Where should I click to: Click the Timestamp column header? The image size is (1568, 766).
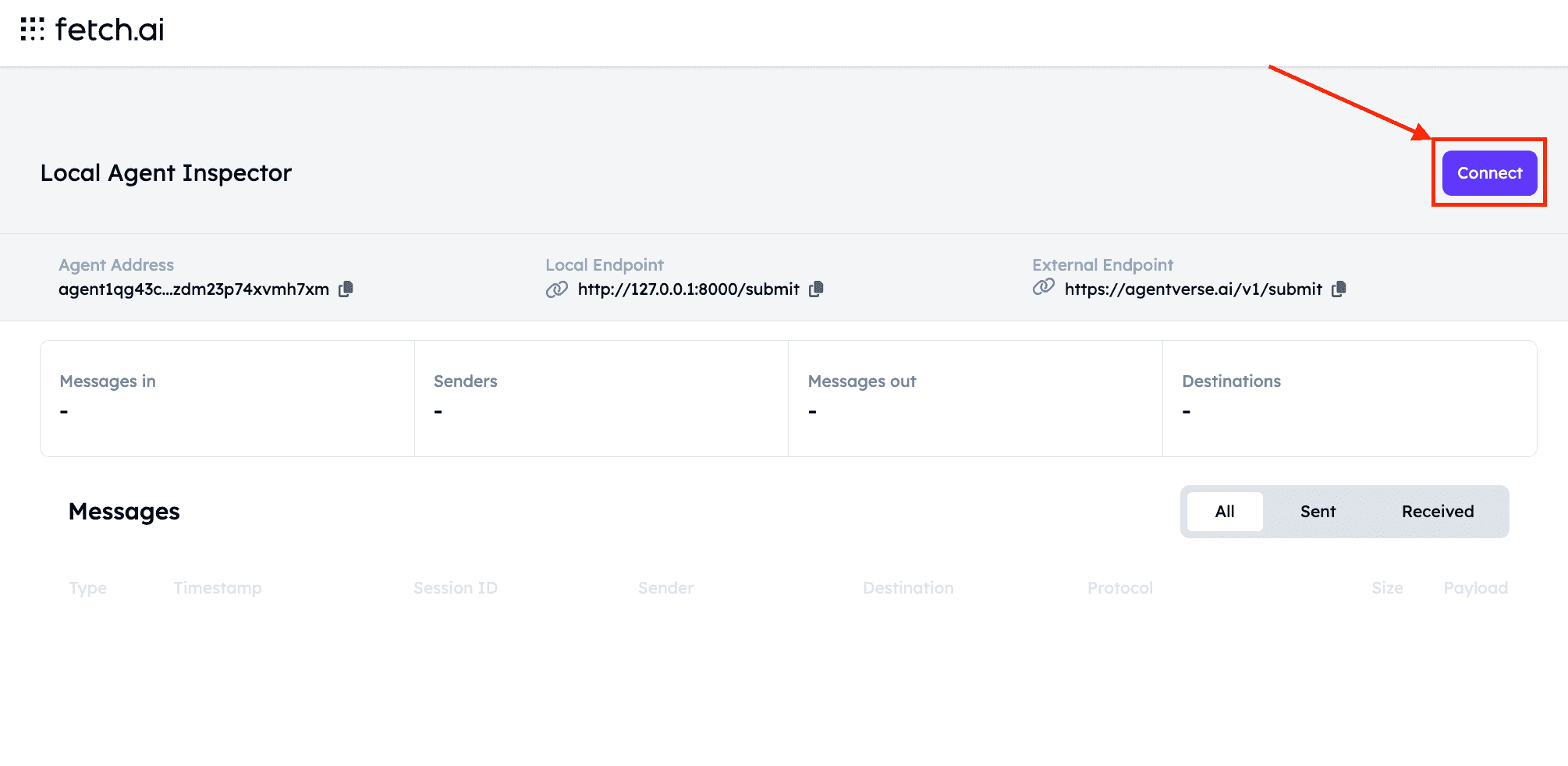[x=218, y=588]
